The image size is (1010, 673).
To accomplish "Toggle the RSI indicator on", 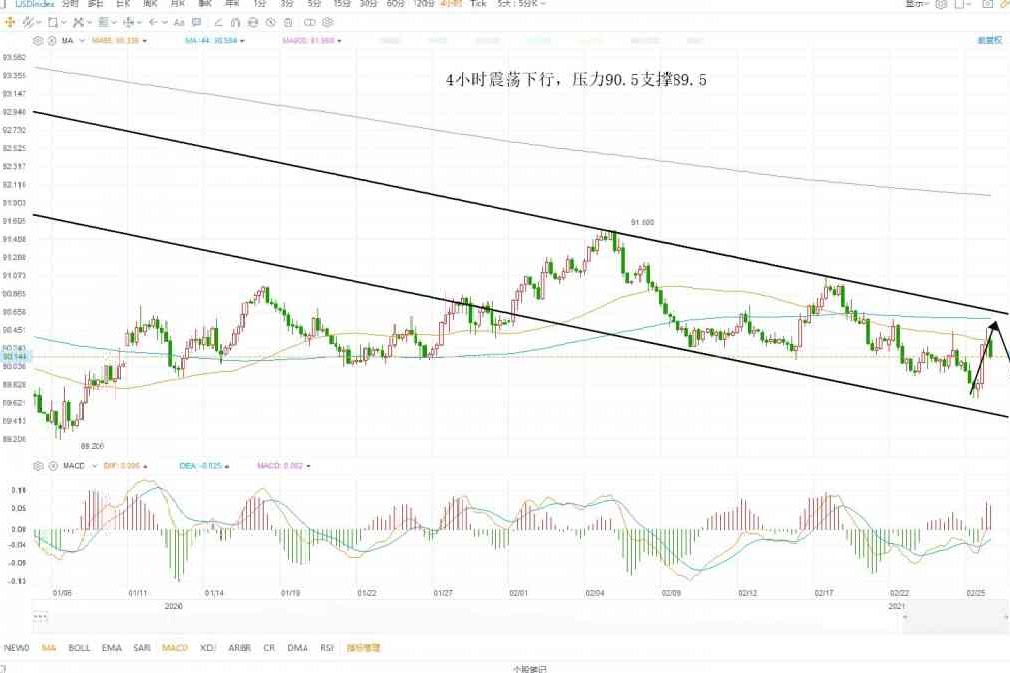I will click(326, 648).
